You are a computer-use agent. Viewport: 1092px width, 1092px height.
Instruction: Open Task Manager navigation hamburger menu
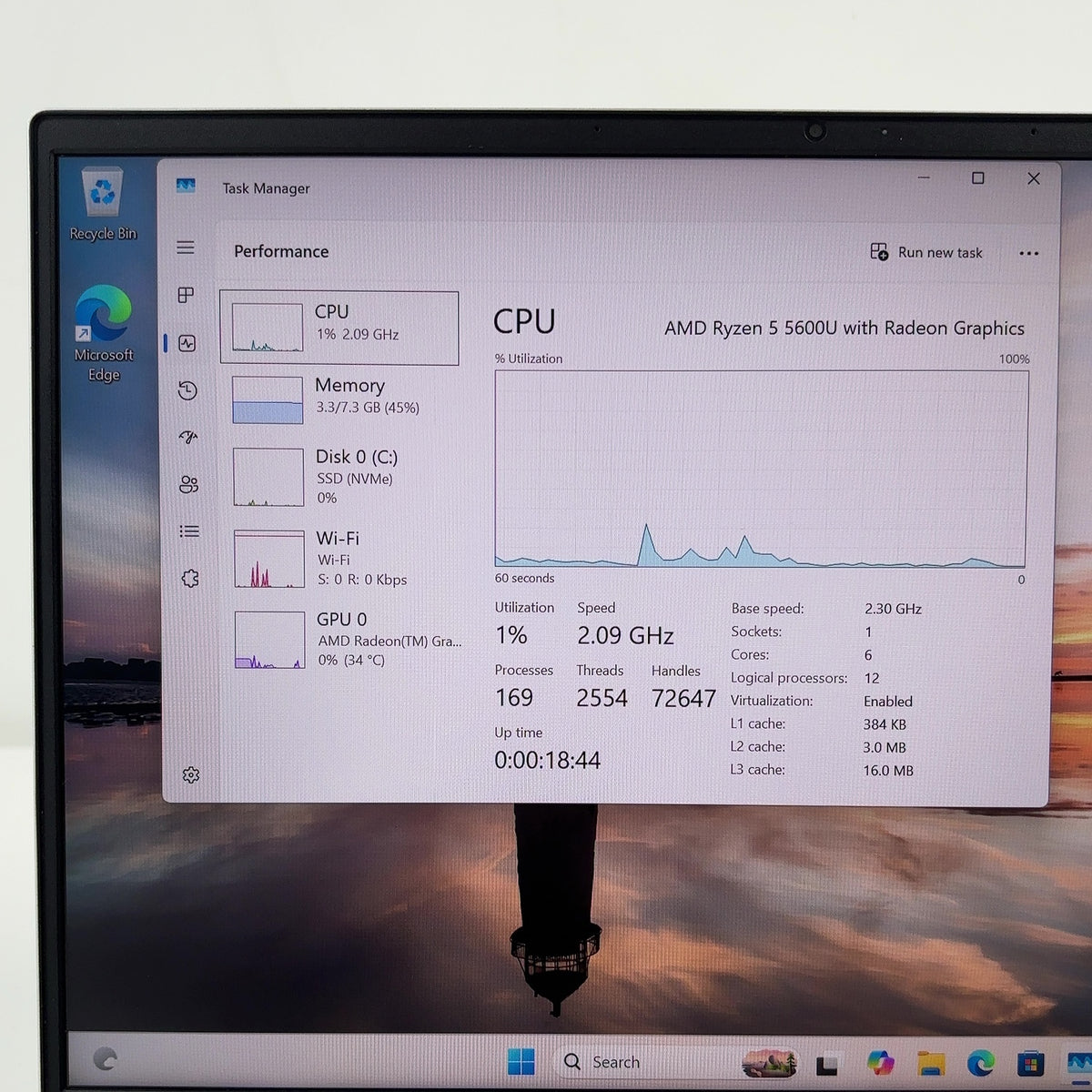(x=186, y=248)
